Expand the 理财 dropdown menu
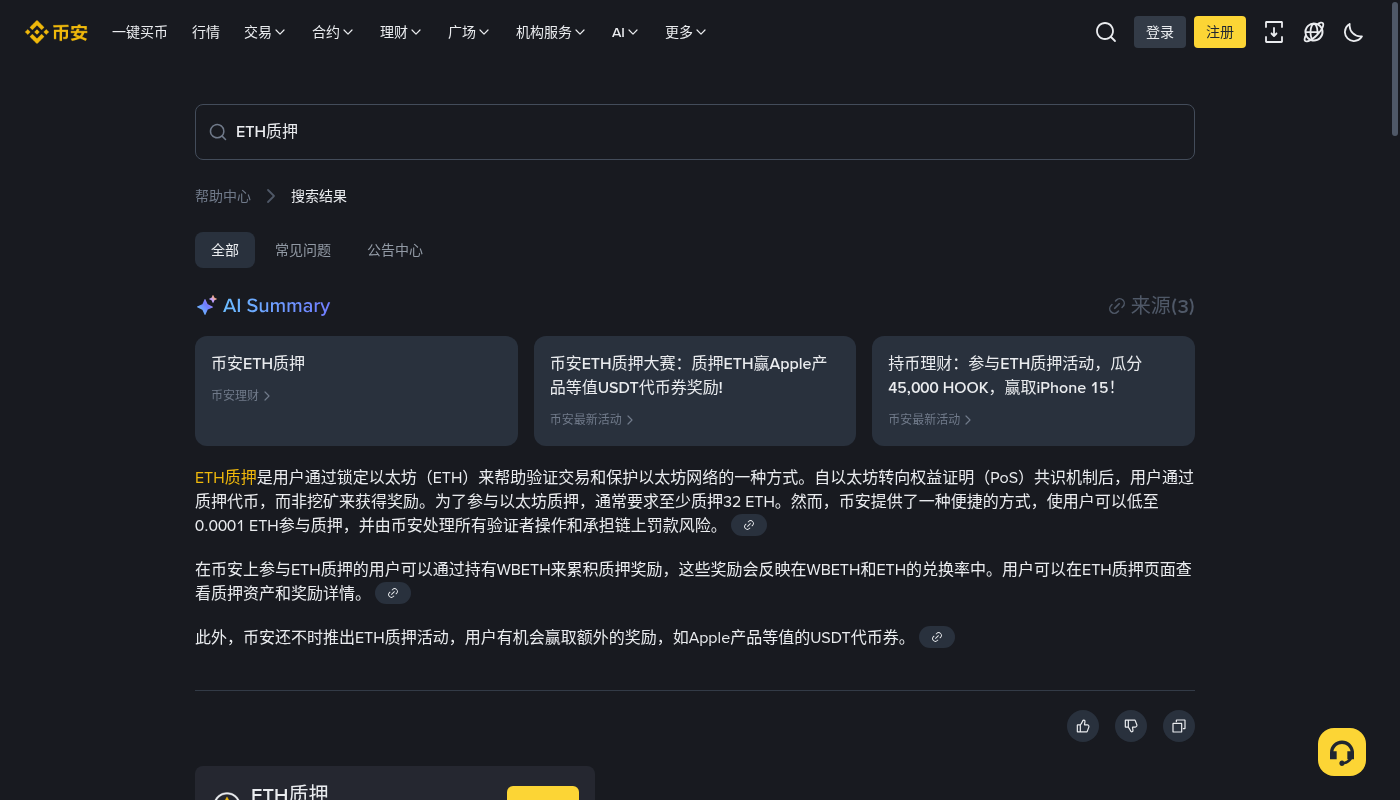Image resolution: width=1400 pixels, height=800 pixels. coord(401,32)
